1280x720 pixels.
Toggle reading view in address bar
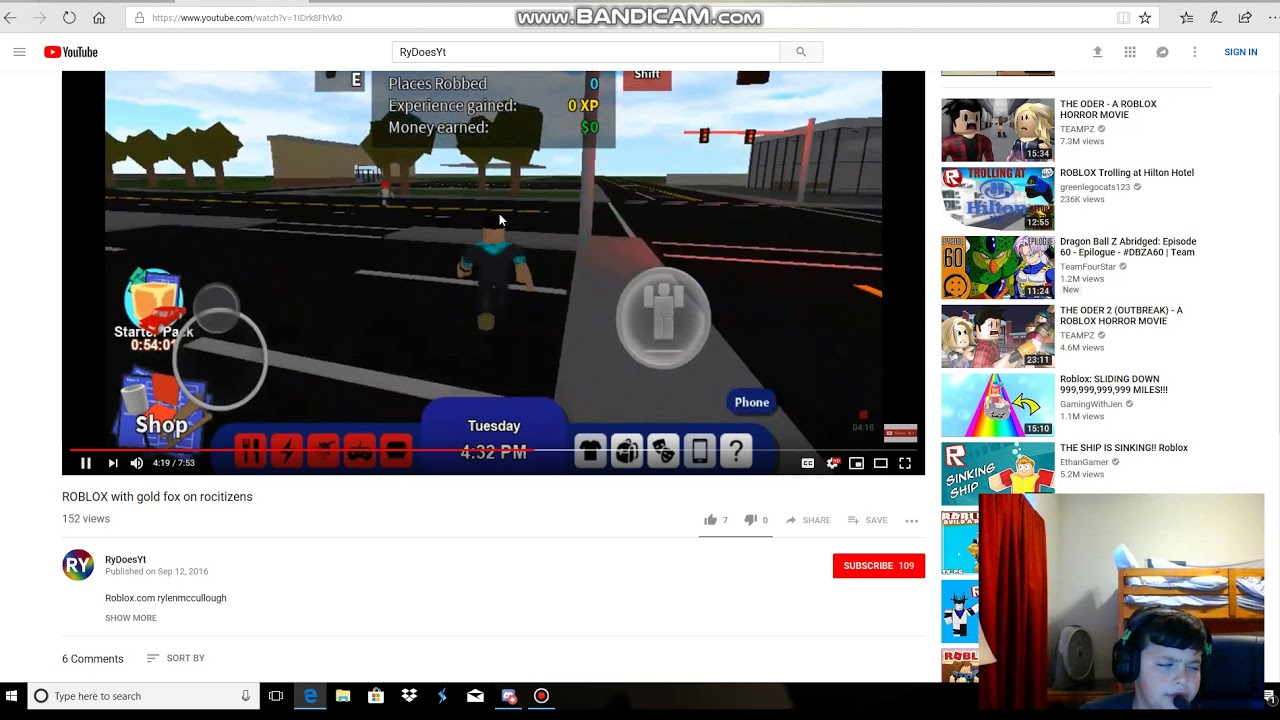[x=1123, y=18]
